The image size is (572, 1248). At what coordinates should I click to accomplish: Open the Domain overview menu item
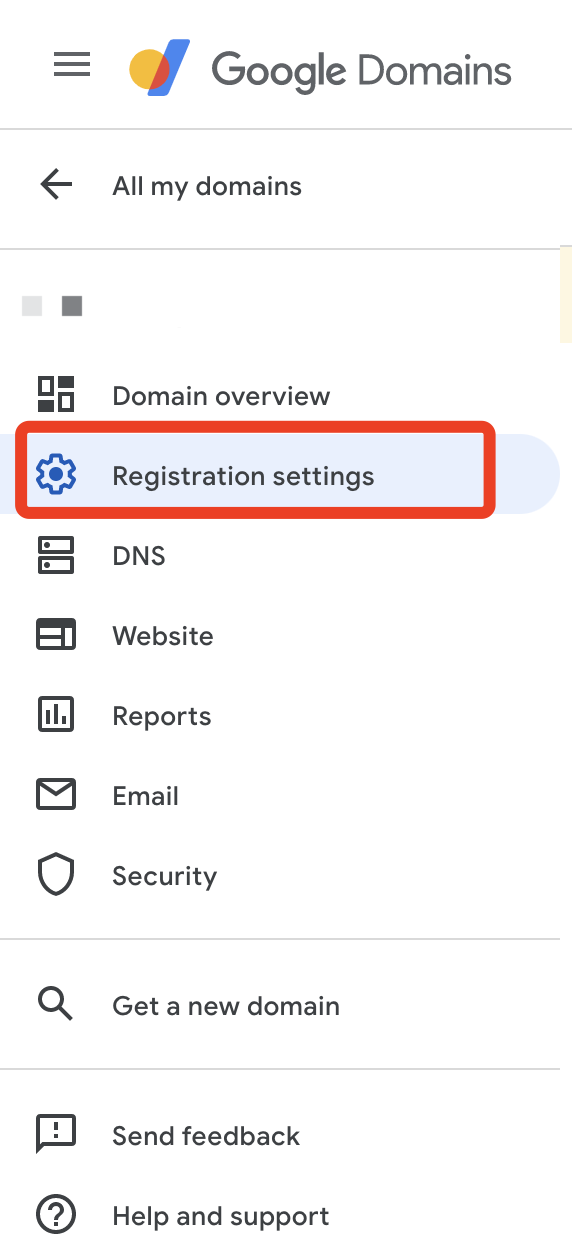(221, 396)
